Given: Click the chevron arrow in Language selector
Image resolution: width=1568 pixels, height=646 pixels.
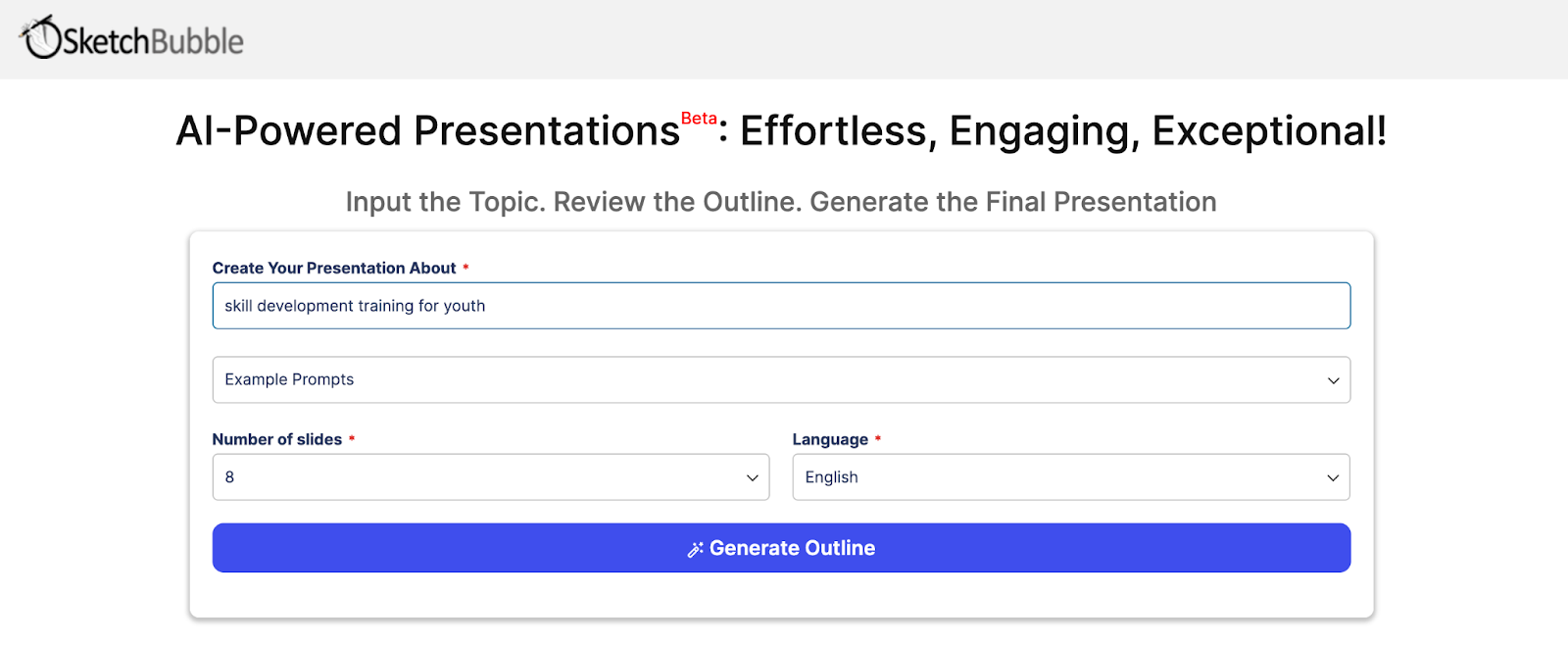Looking at the screenshot, I should (1333, 478).
